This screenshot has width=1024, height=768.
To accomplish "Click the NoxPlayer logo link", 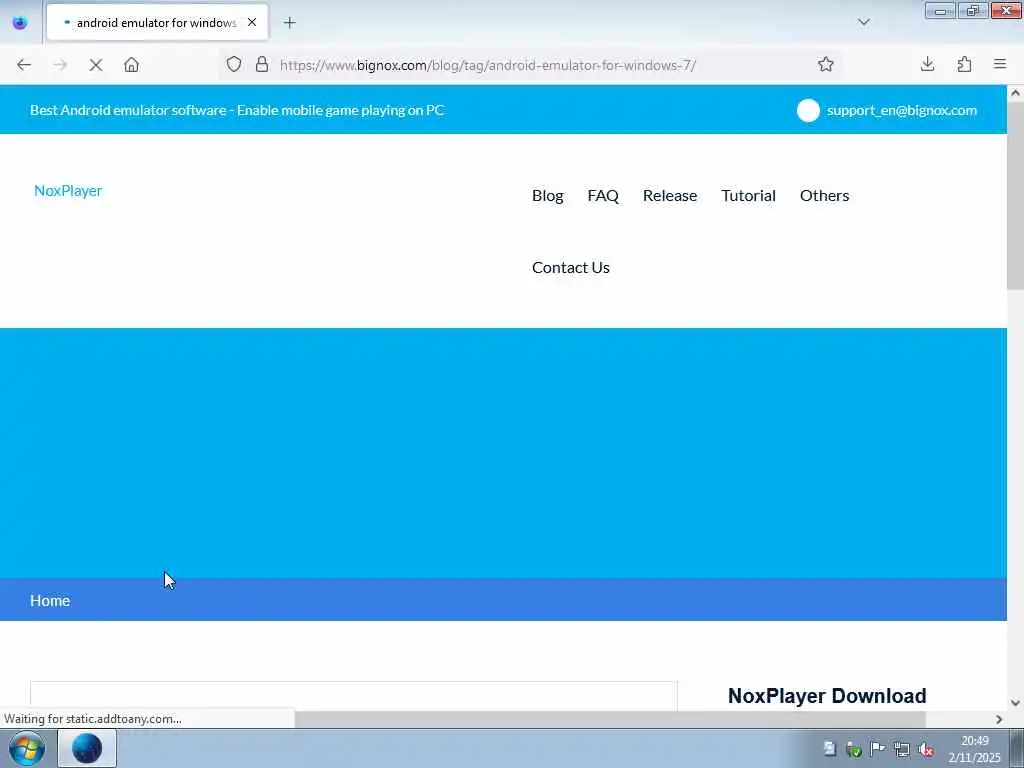I will click(x=68, y=191).
